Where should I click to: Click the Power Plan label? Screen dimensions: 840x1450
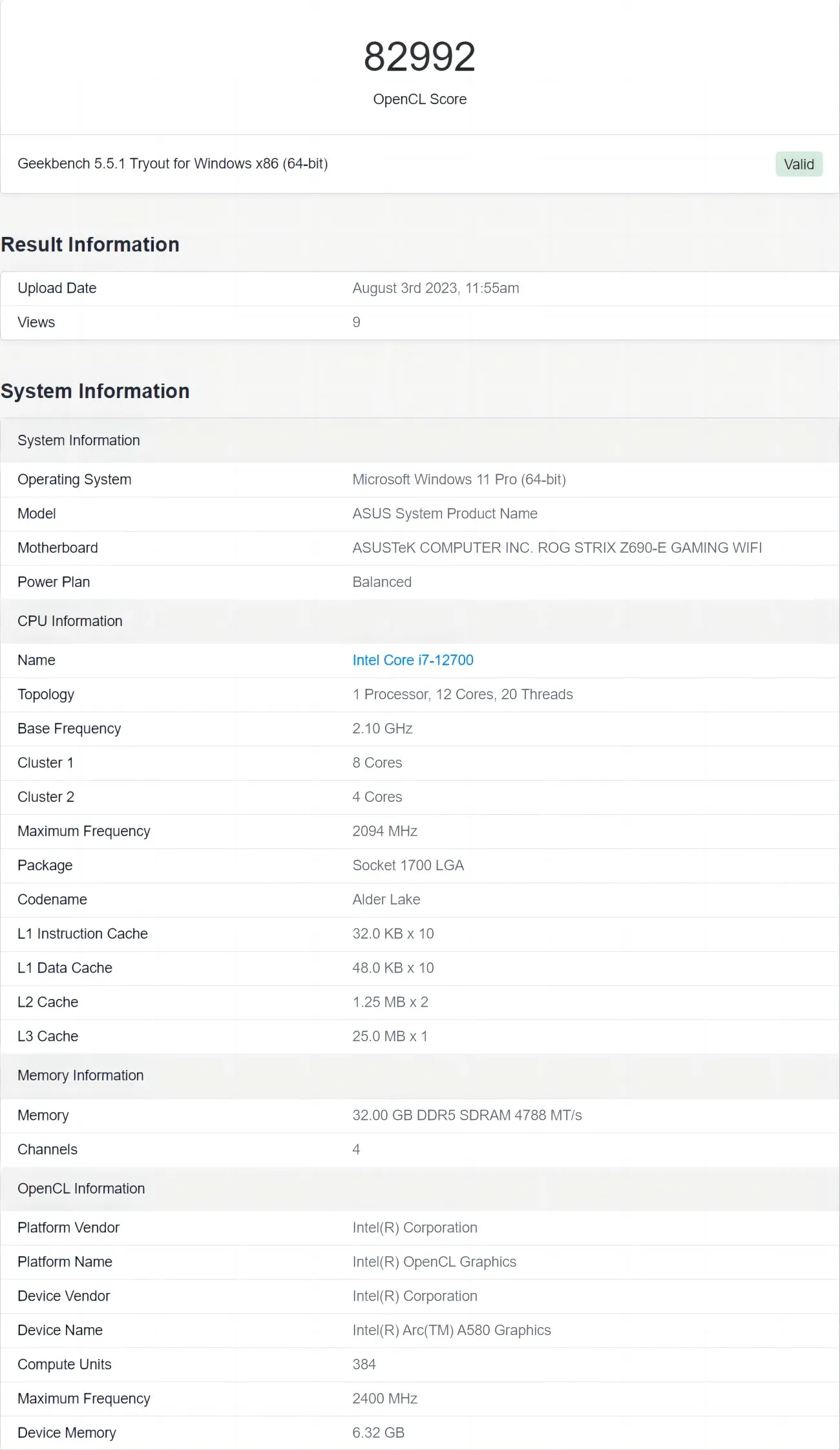click(54, 582)
